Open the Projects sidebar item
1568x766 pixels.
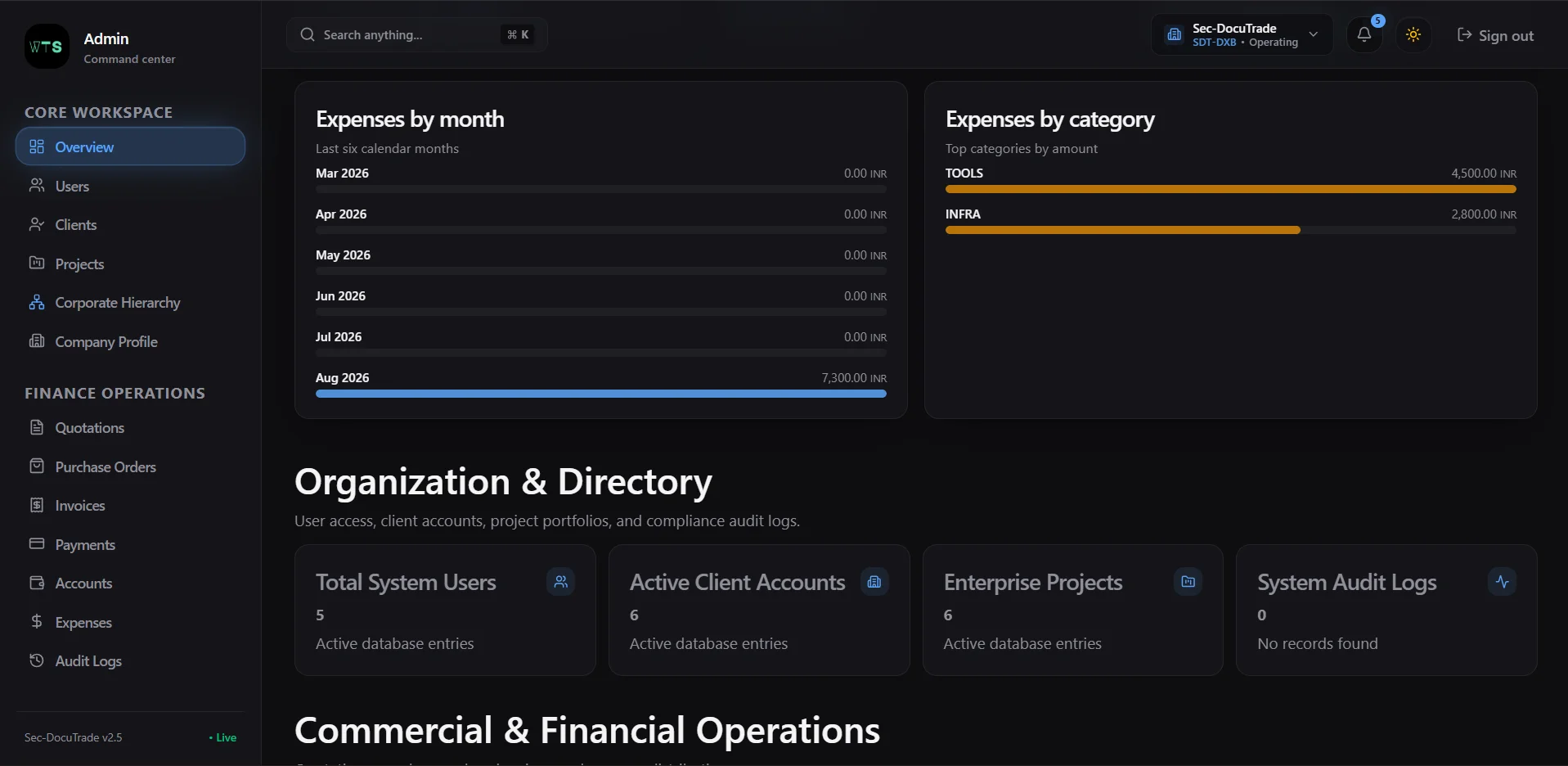(x=131, y=264)
